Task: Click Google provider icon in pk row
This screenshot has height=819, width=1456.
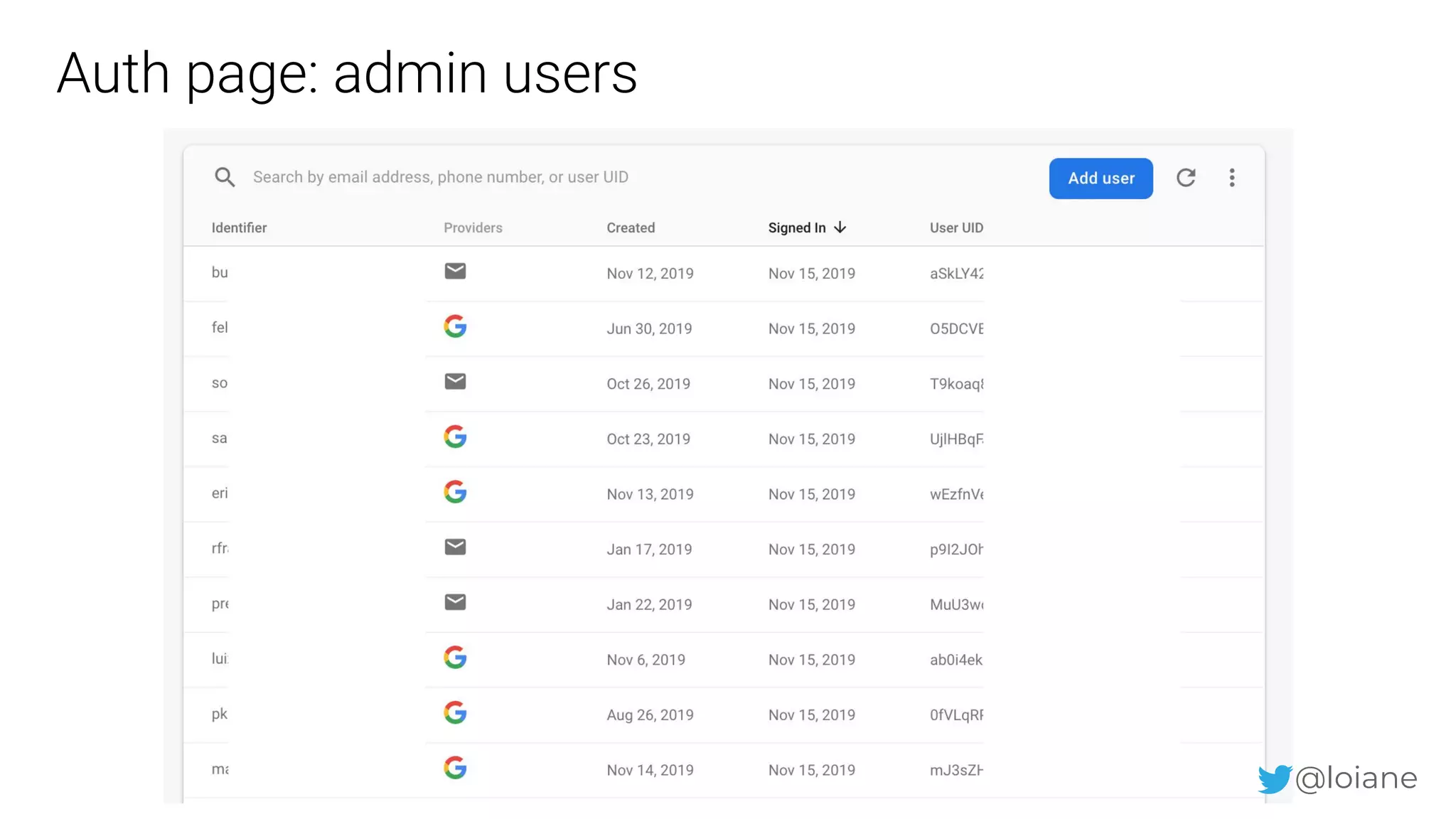Action: pyautogui.click(x=455, y=712)
